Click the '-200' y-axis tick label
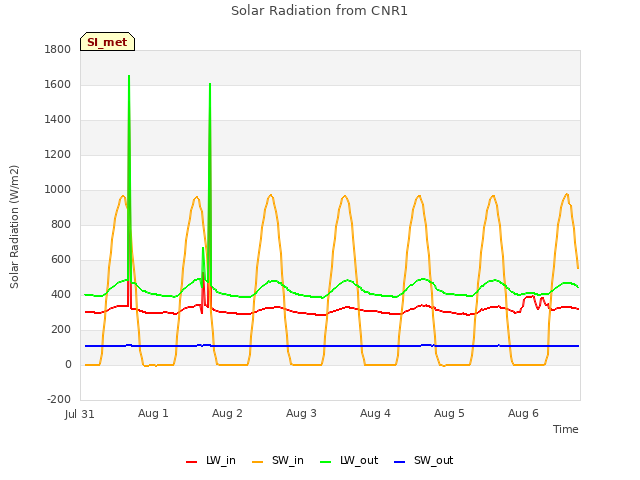The height and width of the screenshot is (480, 640). coord(59,399)
